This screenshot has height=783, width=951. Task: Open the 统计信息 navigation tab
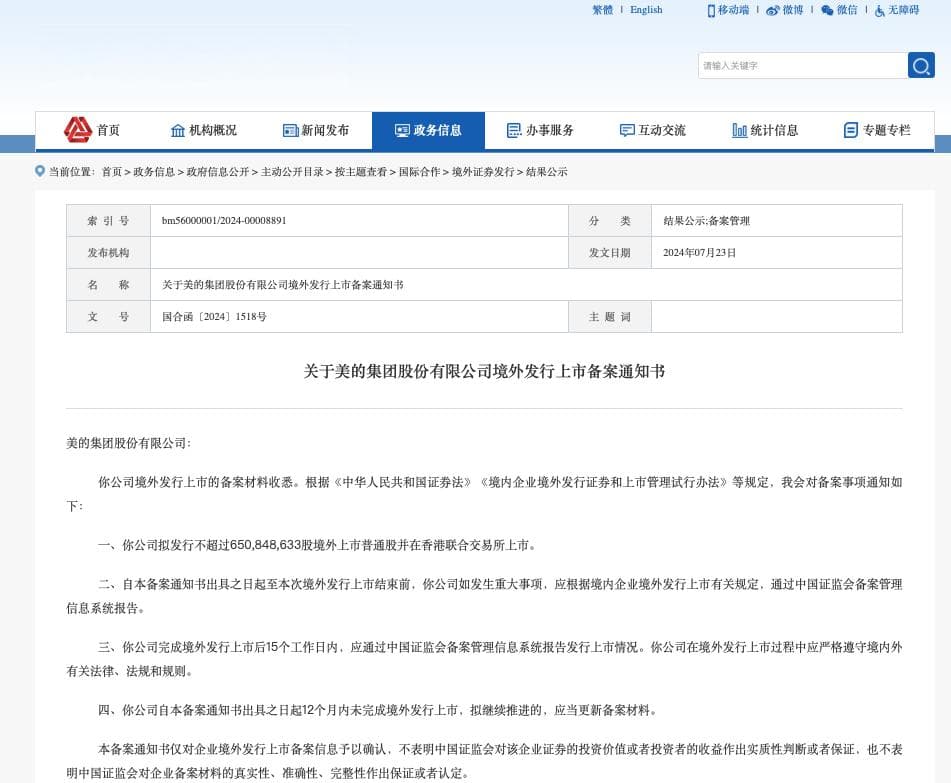765,130
